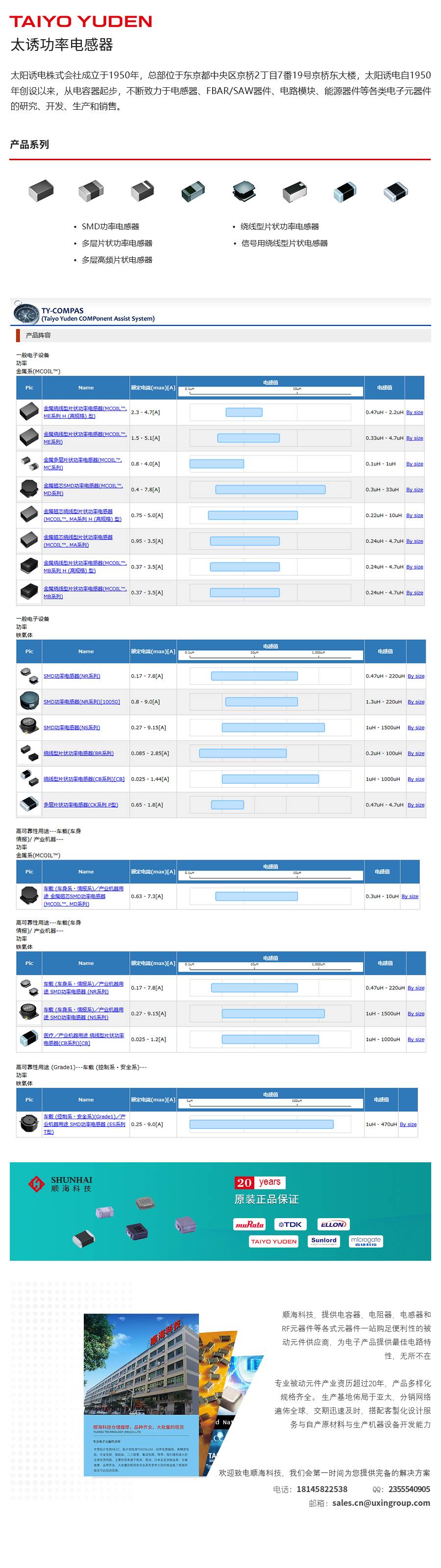The image size is (441, 1568).
Task: Click the TY-COMPAS compass icon
Action: [x=25, y=313]
